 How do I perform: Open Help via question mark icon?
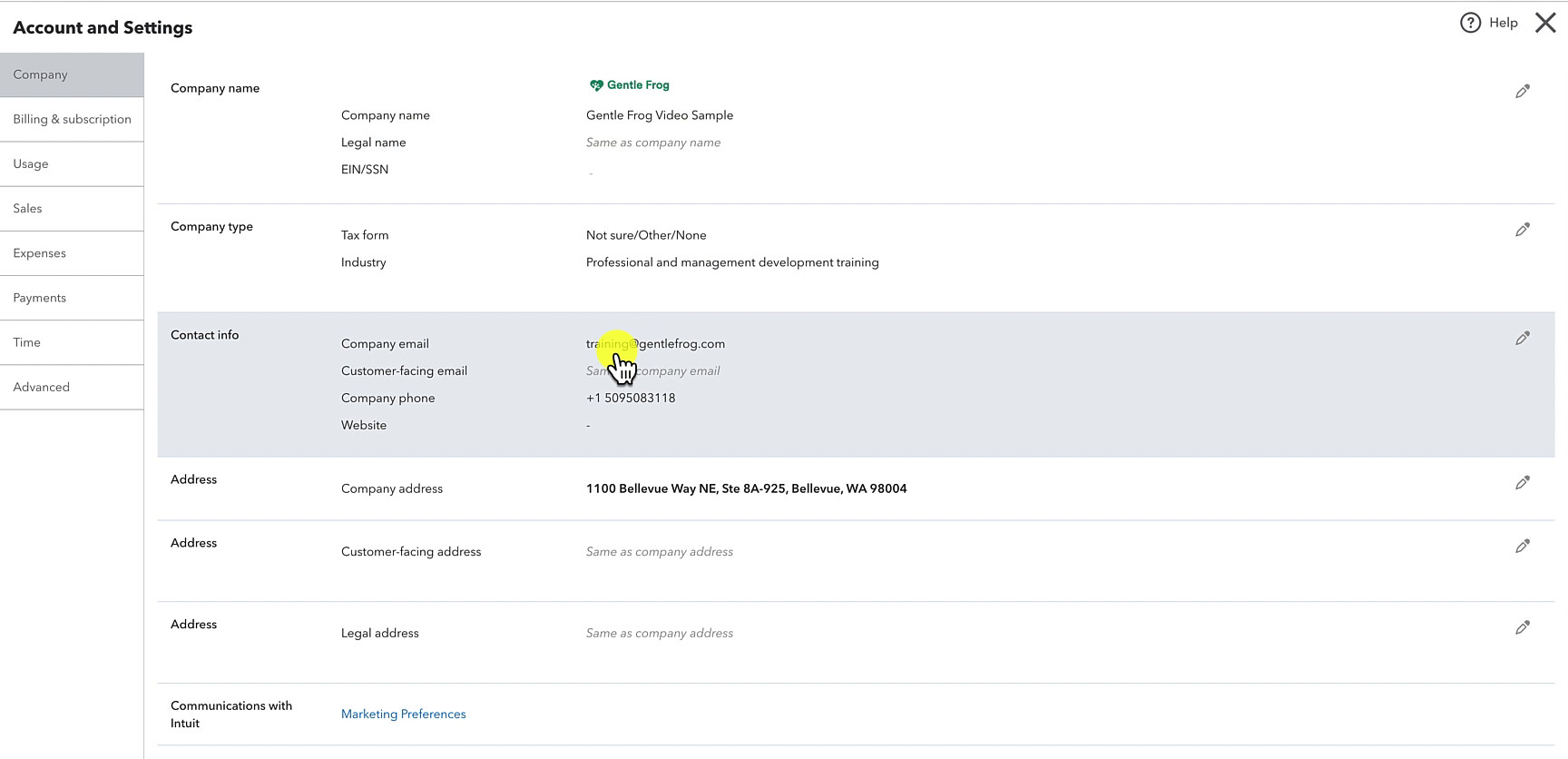(1470, 23)
